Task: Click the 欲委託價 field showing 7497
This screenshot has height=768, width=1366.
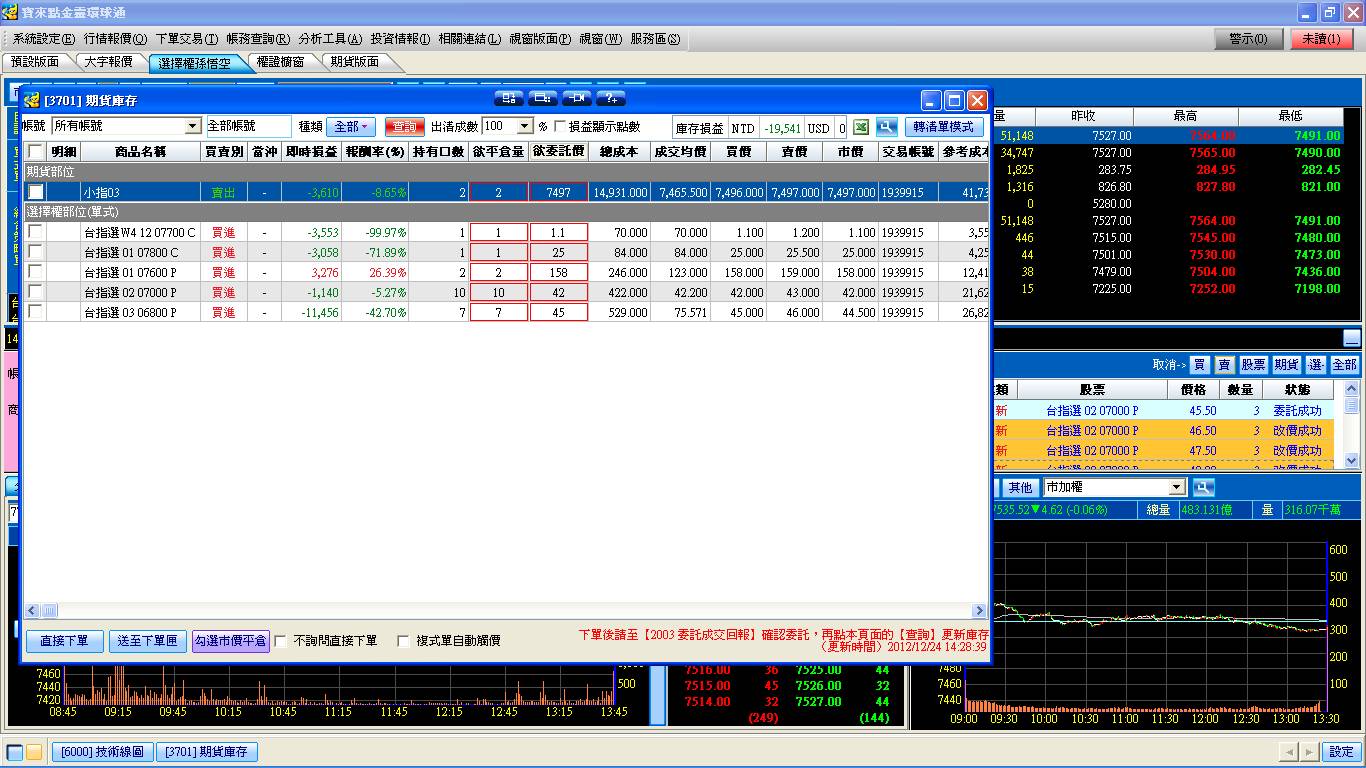Action: pyautogui.click(x=558, y=192)
